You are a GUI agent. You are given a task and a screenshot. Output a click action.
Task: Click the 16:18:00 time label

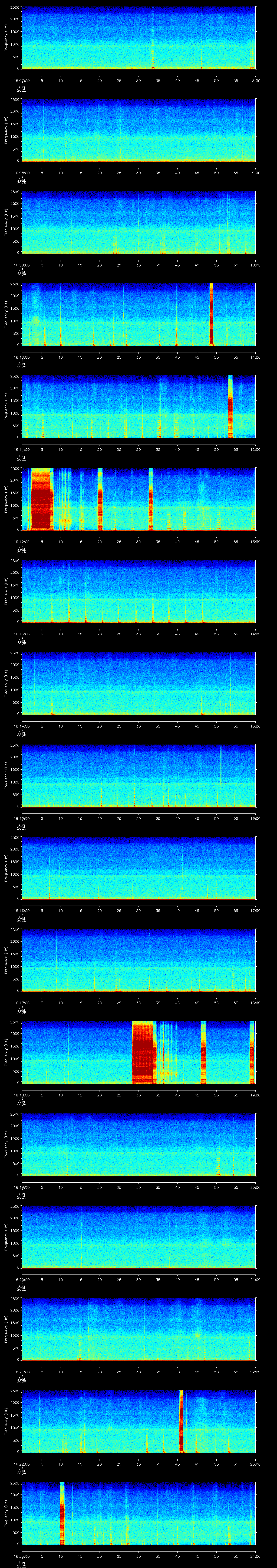(21, 1095)
